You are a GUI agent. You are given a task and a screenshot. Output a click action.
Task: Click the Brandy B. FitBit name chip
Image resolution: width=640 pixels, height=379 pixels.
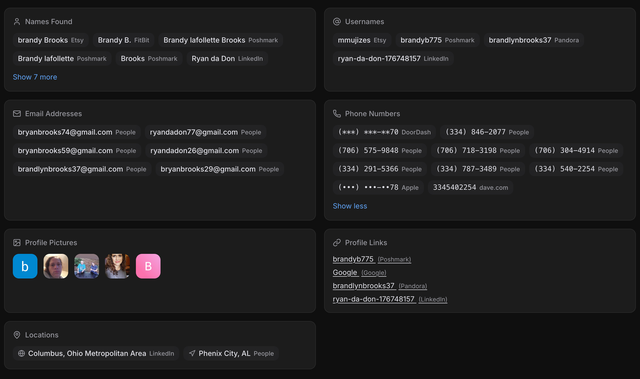[123, 40]
